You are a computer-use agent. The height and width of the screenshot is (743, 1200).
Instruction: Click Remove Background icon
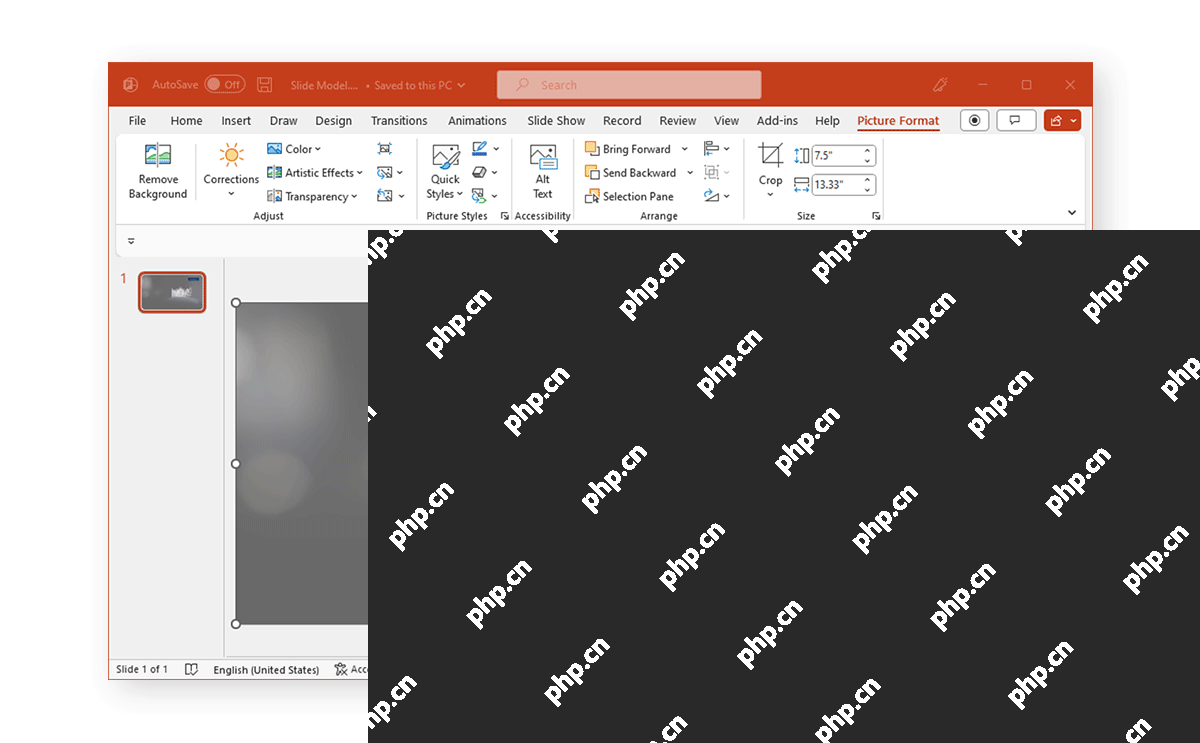coord(158,155)
